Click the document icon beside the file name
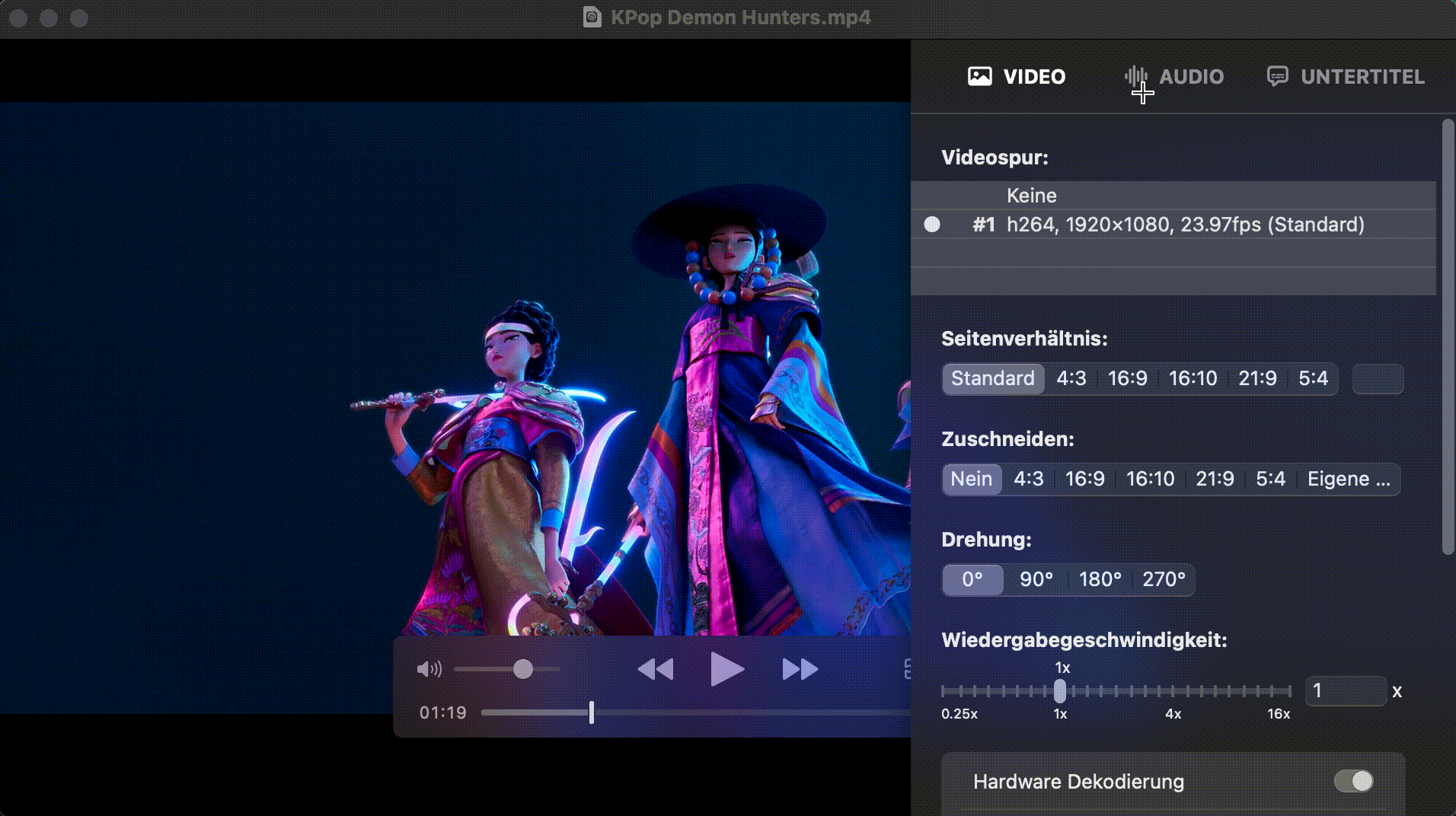 pyautogui.click(x=592, y=17)
